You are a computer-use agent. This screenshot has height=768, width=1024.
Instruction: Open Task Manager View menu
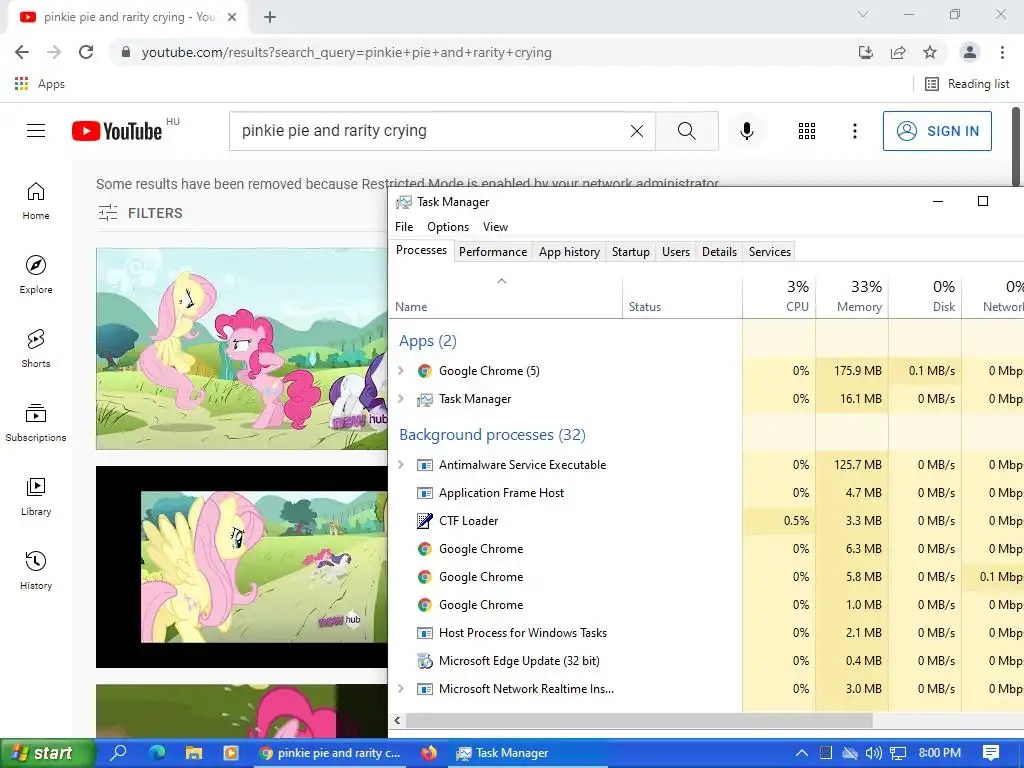click(x=495, y=227)
